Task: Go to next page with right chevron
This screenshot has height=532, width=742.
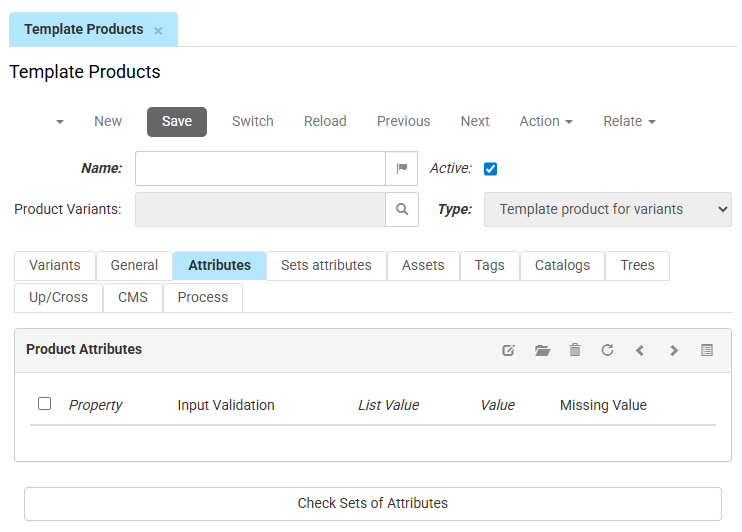Action: [674, 350]
